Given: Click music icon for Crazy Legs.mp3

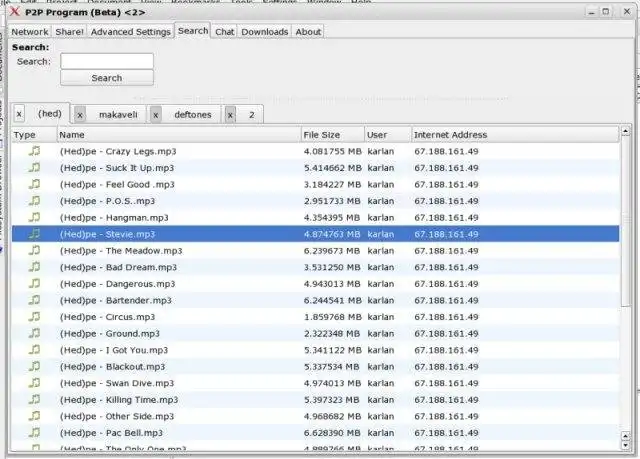Looking at the screenshot, I should [x=34, y=151].
